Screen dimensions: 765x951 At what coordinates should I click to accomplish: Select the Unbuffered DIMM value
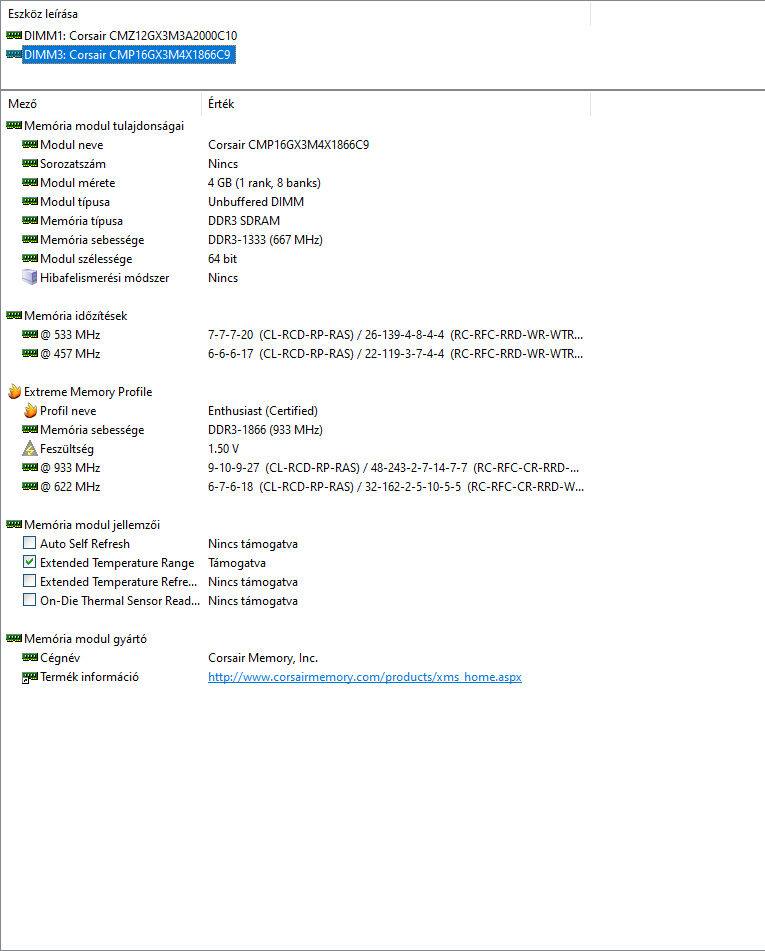click(x=256, y=202)
